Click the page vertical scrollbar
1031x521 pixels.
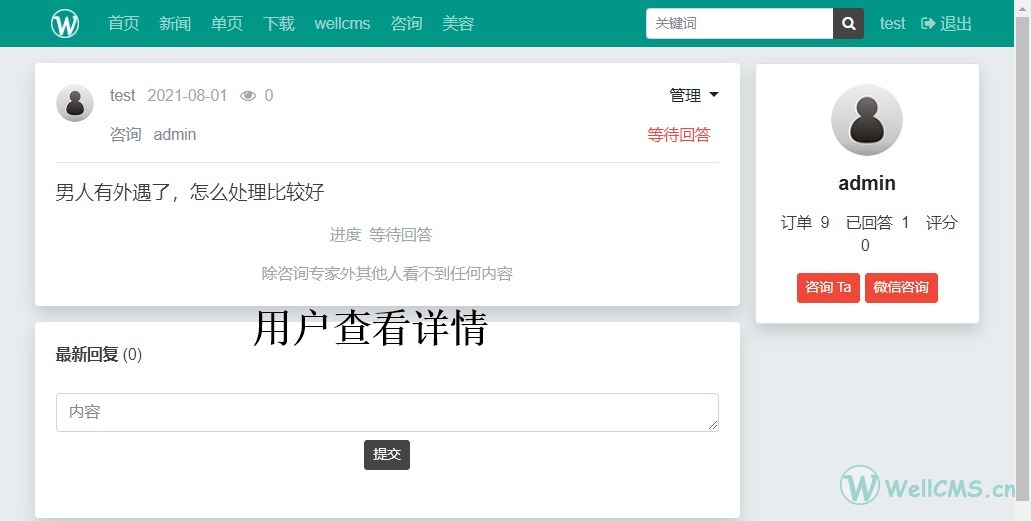coord(1022,260)
